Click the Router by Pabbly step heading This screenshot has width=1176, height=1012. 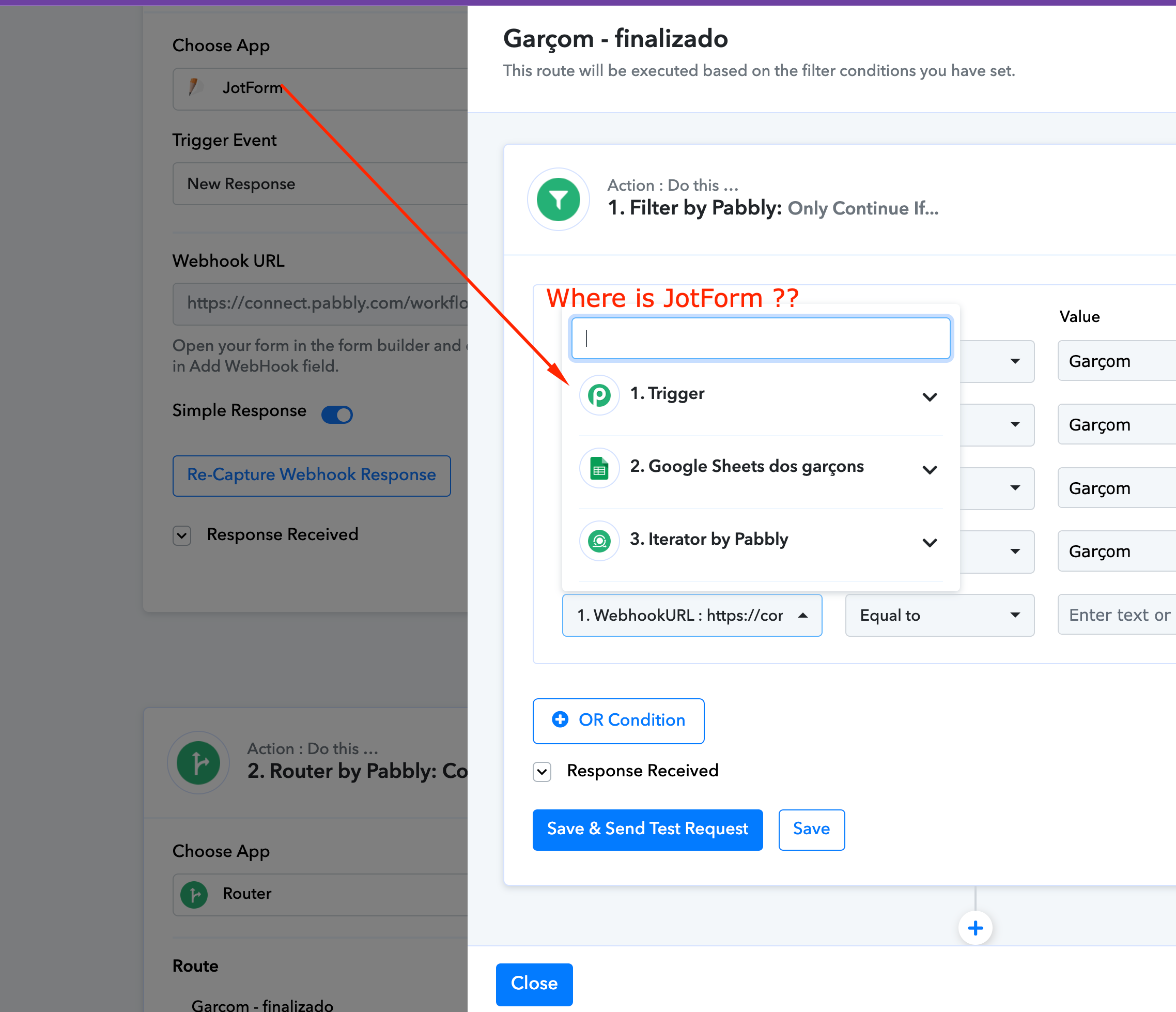[357, 771]
